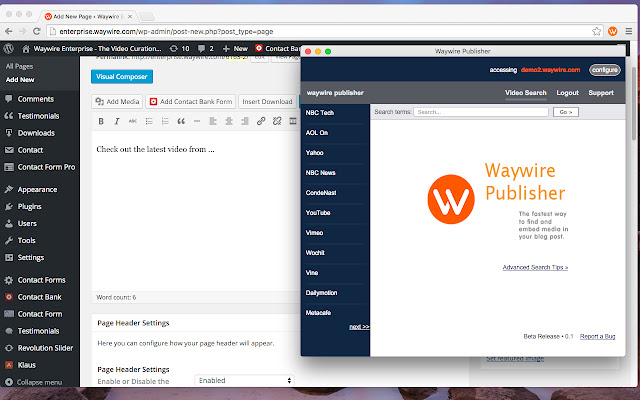This screenshot has height=400, width=640.
Task: Click the browser forward arrow
Action: (x=22, y=31)
